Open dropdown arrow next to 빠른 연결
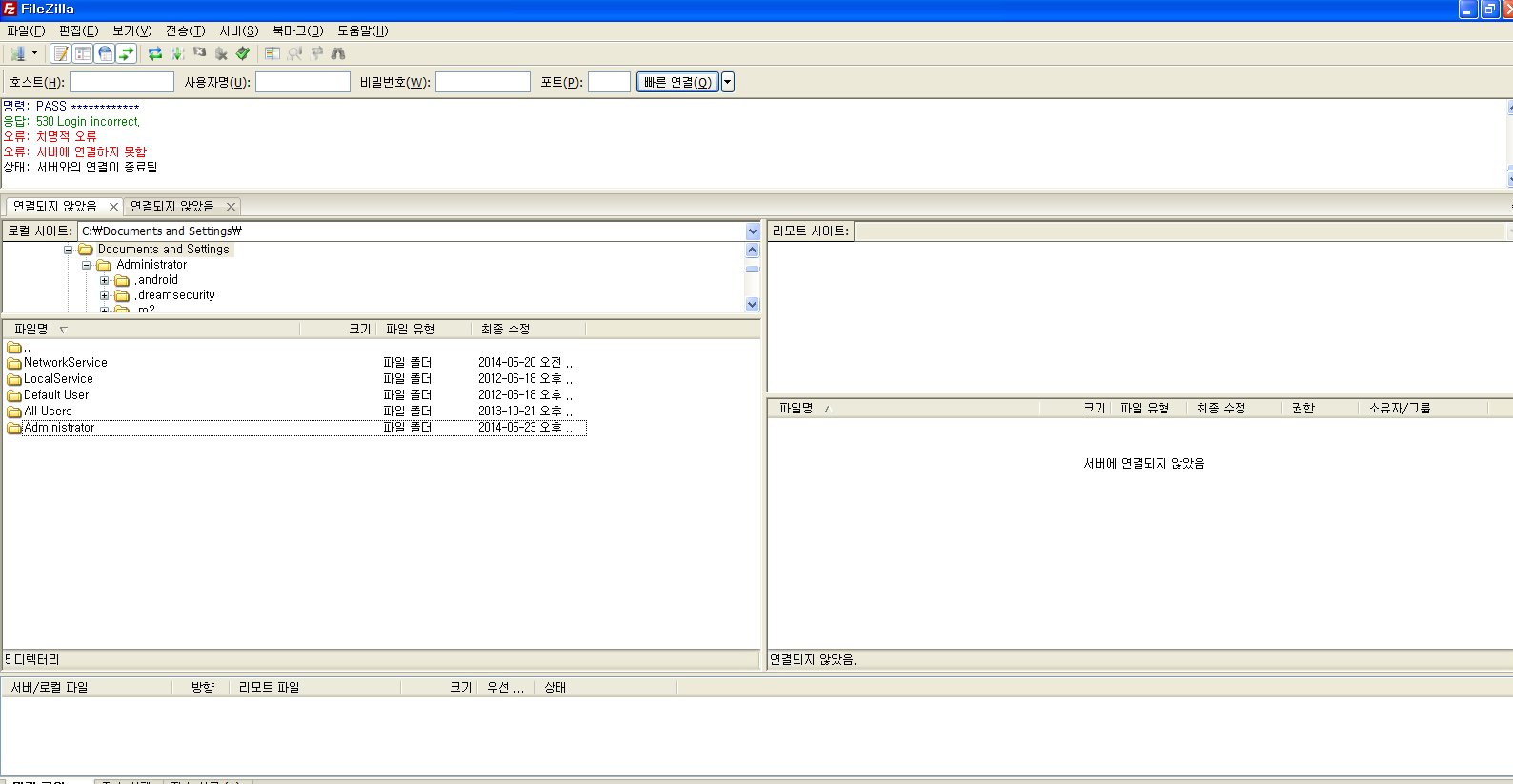 [x=728, y=82]
